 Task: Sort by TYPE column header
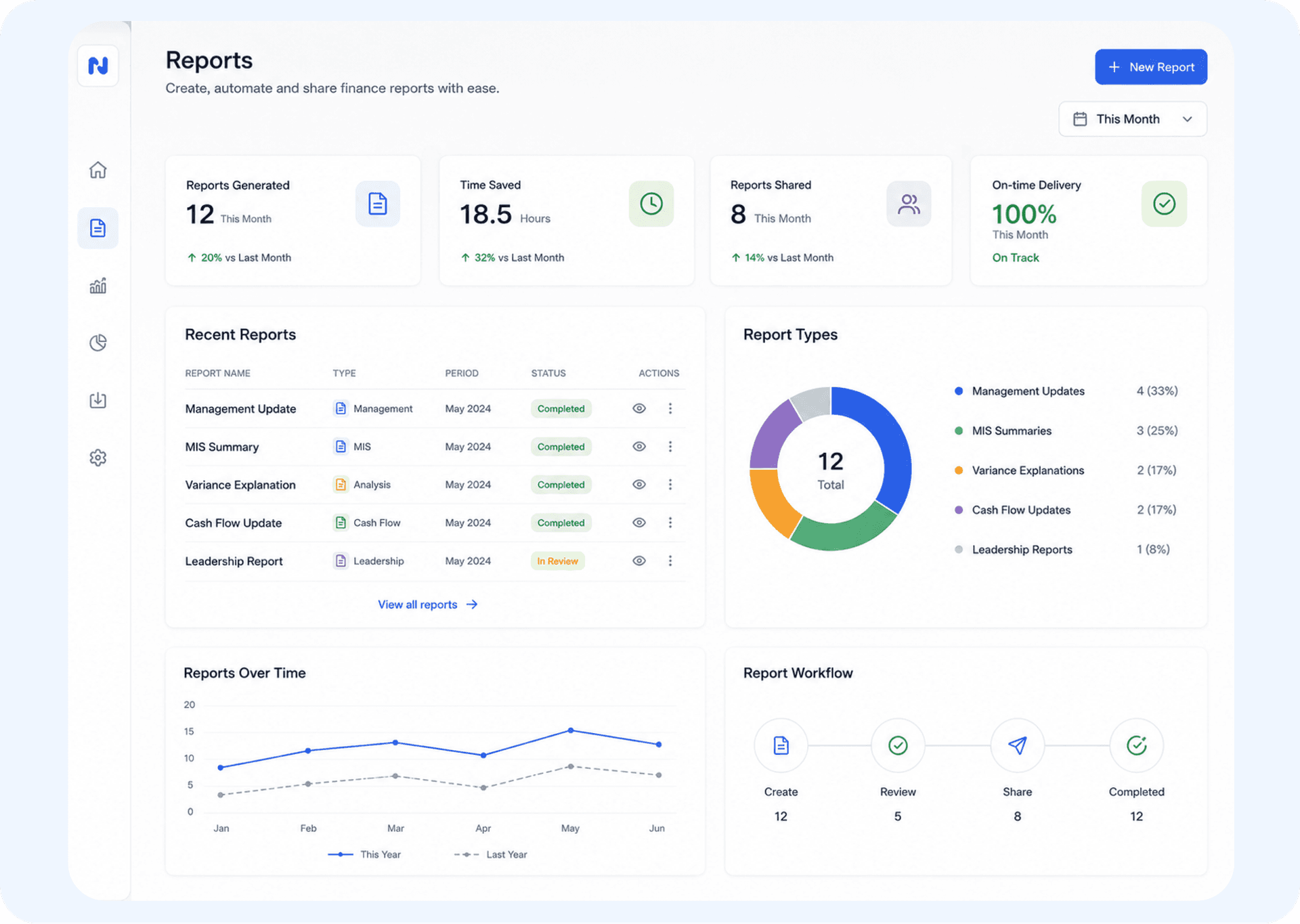tap(344, 374)
